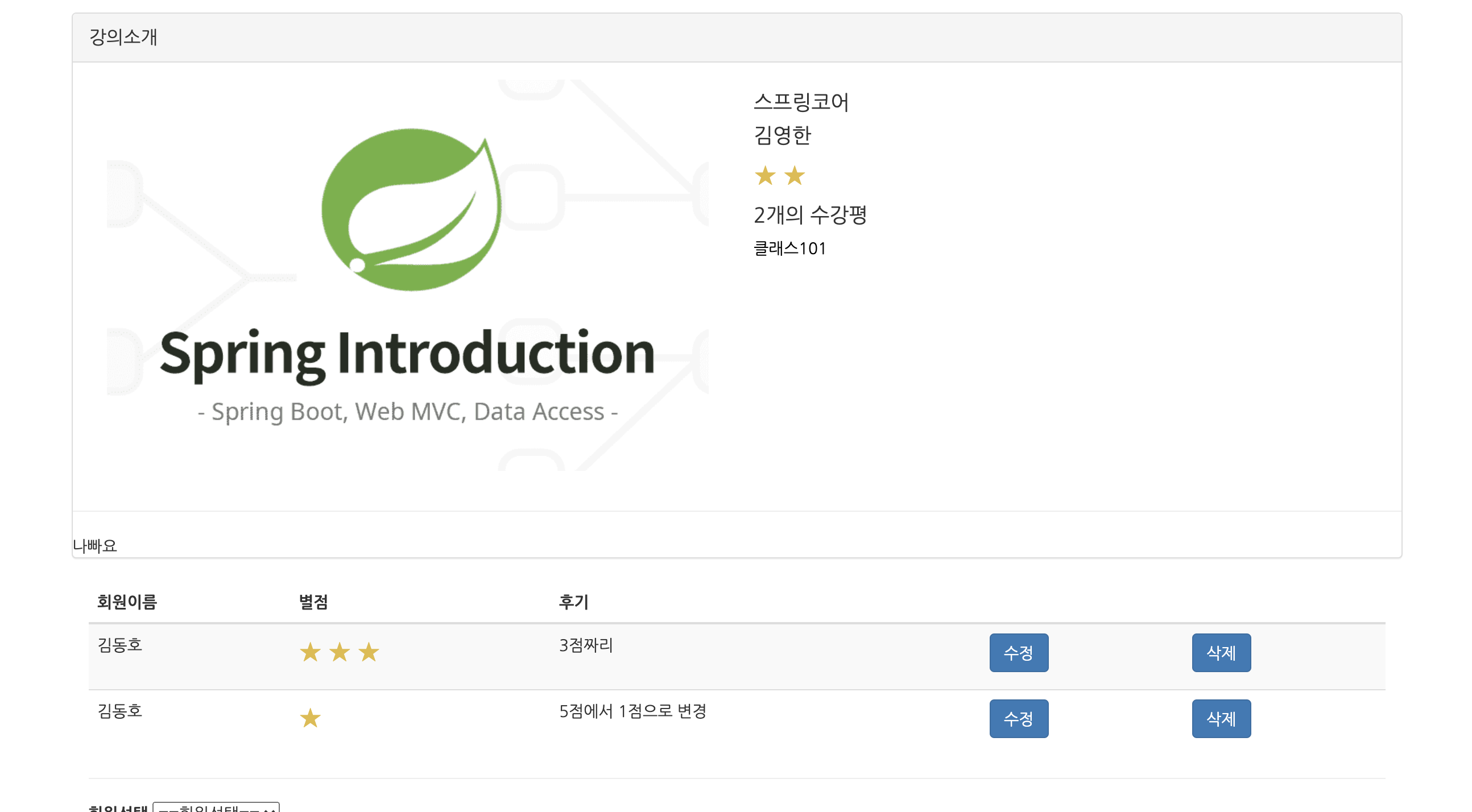Edit the '5점에서 1점으로 변경' review
This screenshot has height=812, width=1472.
[1018, 718]
